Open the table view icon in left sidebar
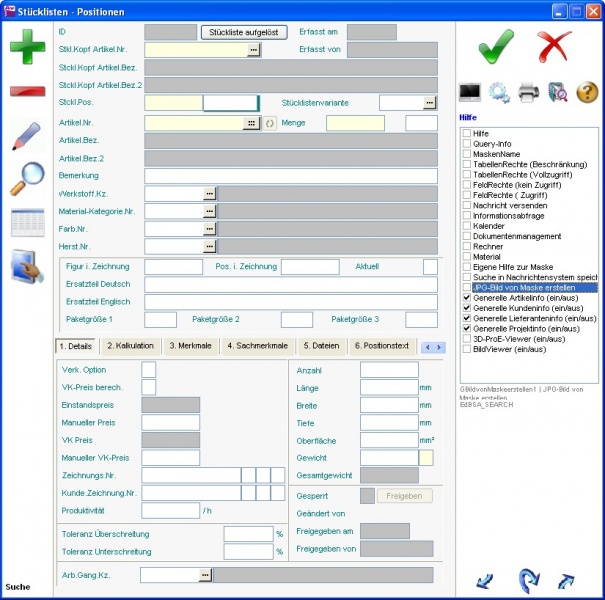The image size is (605, 600). (28, 223)
